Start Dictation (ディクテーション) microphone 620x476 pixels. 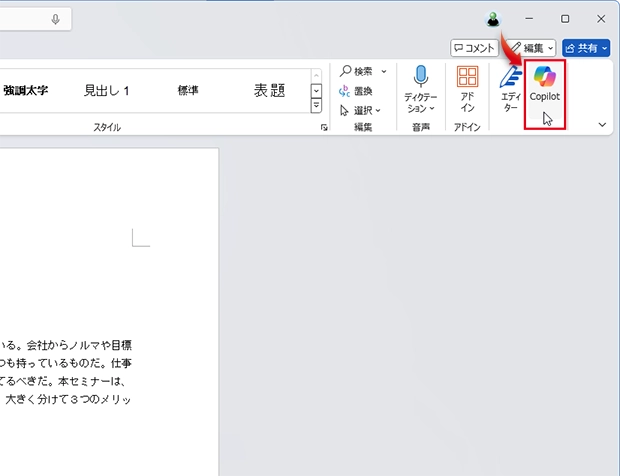click(x=420, y=90)
